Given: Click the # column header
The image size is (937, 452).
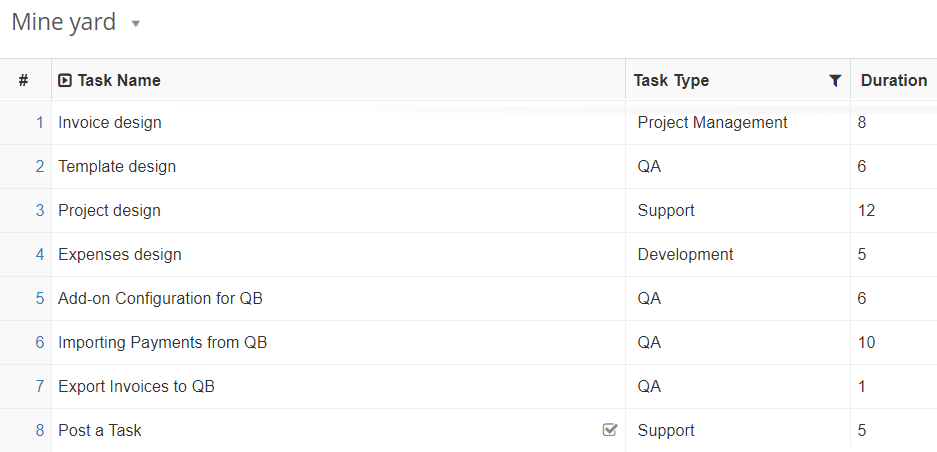Looking at the screenshot, I should pos(23,80).
